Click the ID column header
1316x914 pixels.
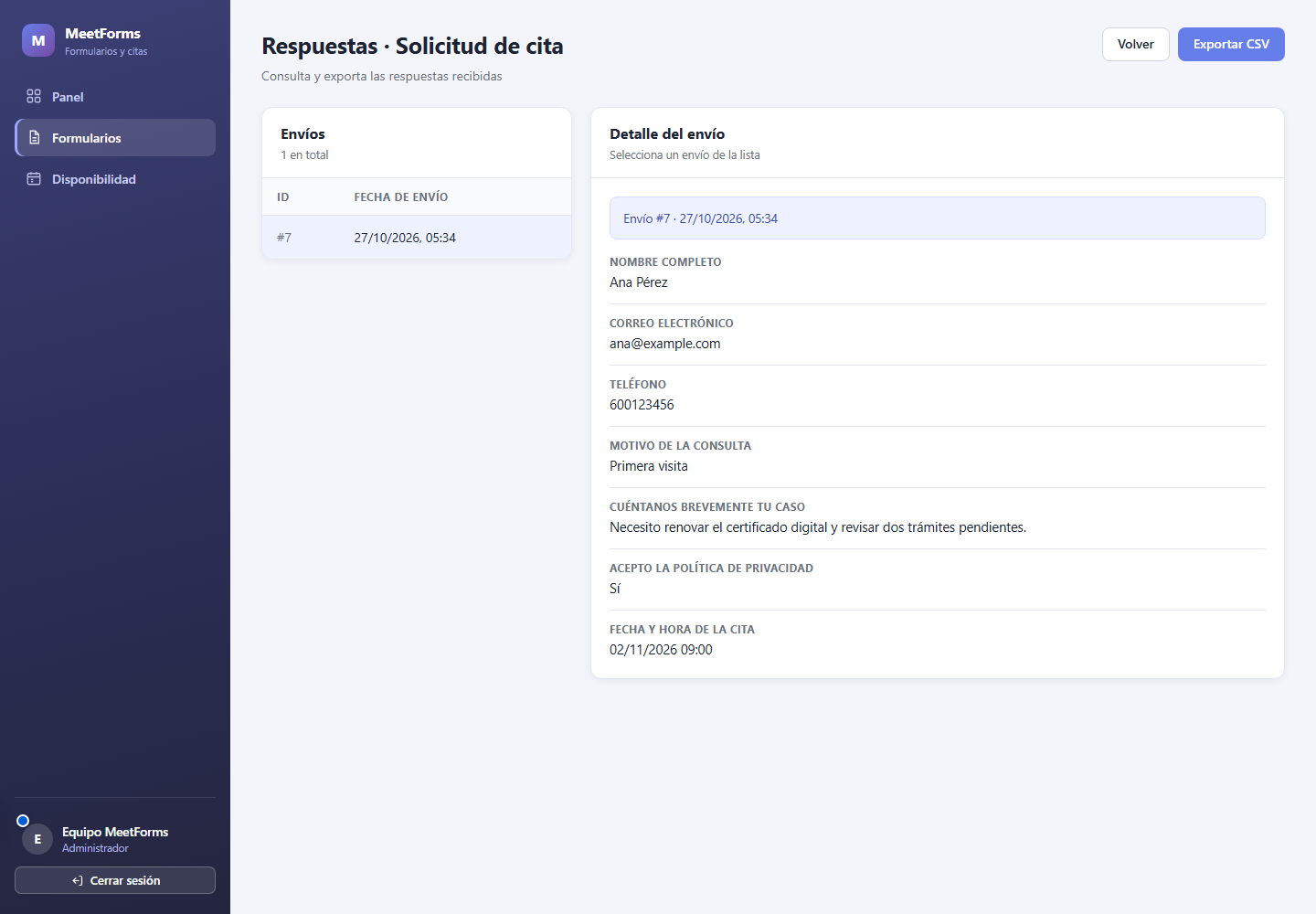click(x=282, y=197)
